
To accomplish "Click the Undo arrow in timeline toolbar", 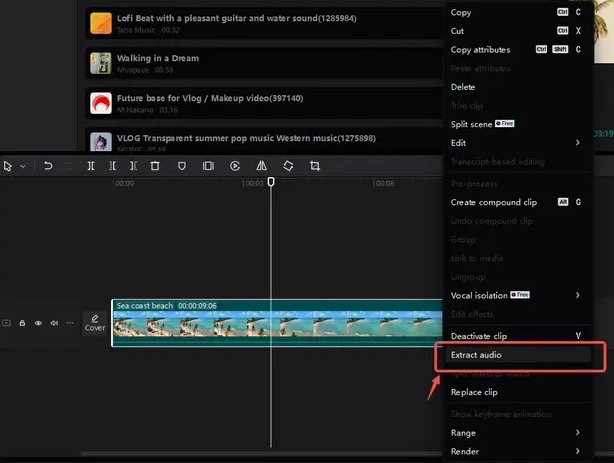I will pos(47,166).
